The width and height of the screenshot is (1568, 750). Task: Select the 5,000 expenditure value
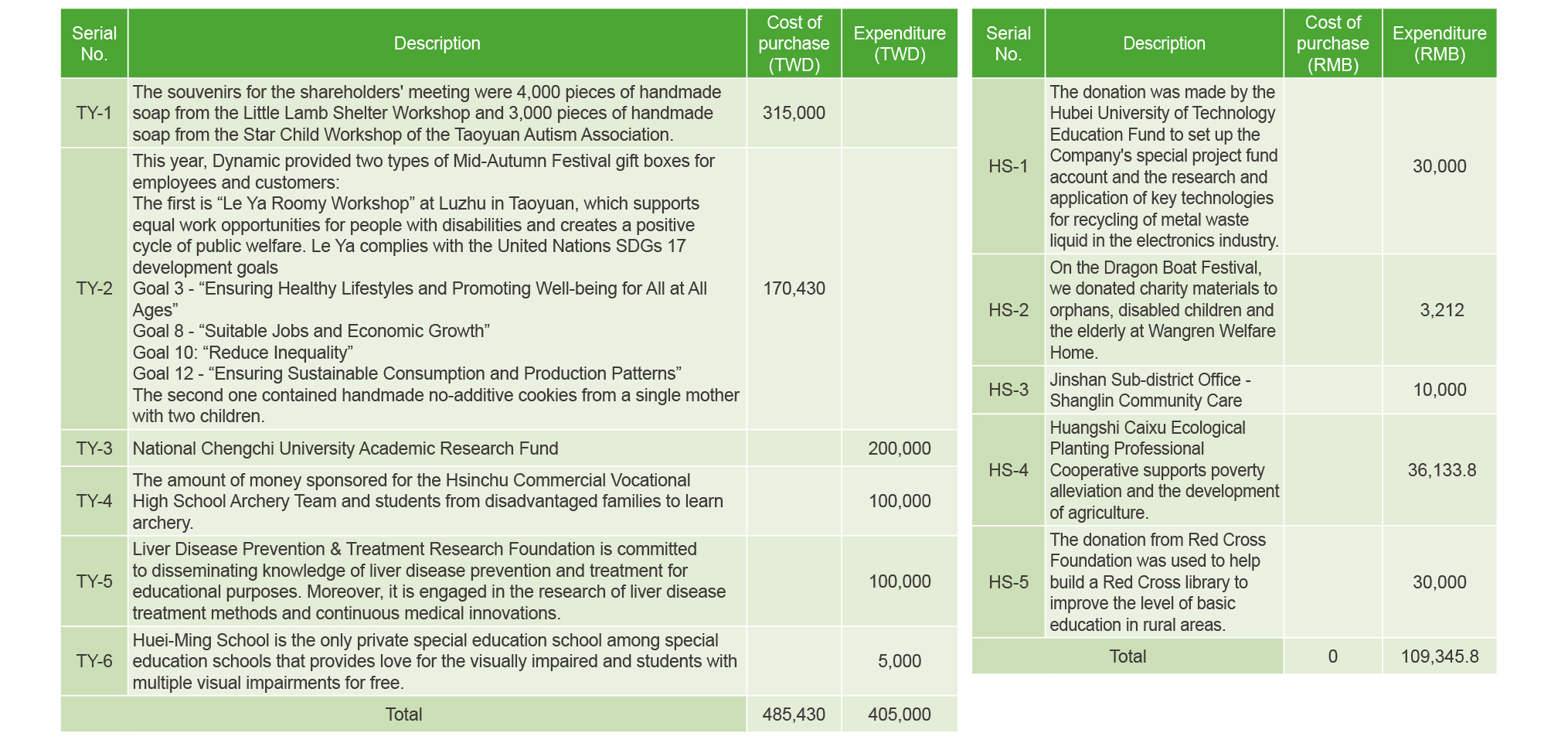tap(900, 661)
